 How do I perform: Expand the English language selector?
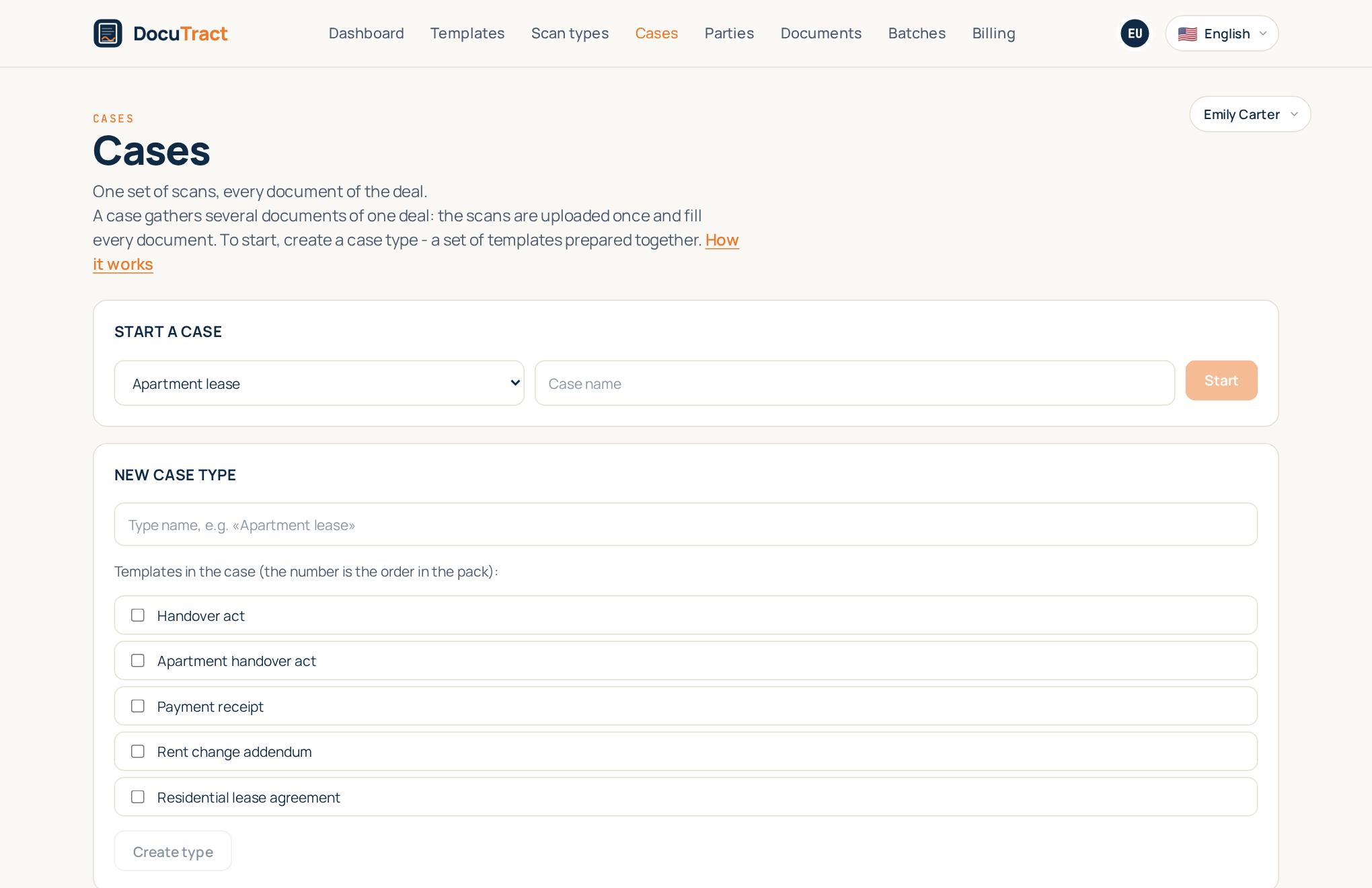(x=1221, y=34)
